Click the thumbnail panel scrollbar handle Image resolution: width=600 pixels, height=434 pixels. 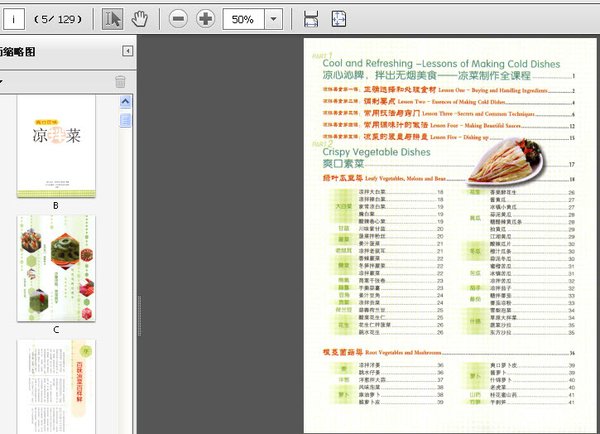[126, 121]
